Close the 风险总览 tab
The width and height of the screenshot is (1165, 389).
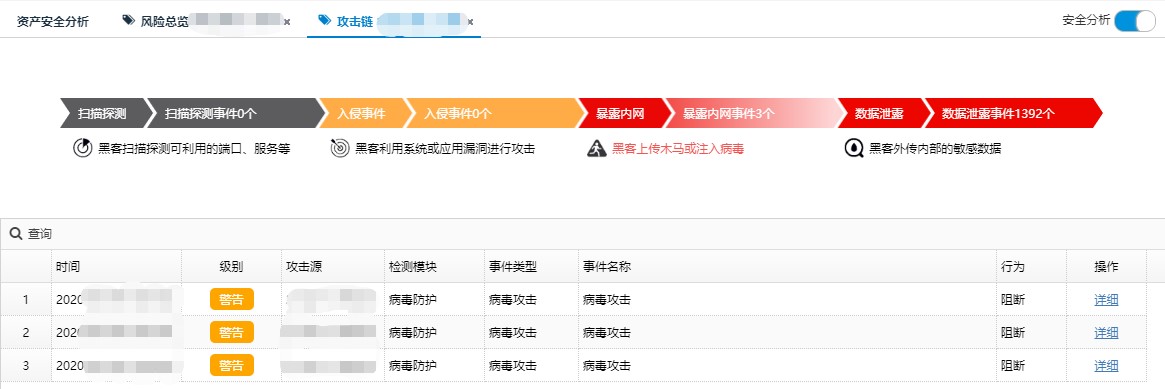[x=287, y=22]
